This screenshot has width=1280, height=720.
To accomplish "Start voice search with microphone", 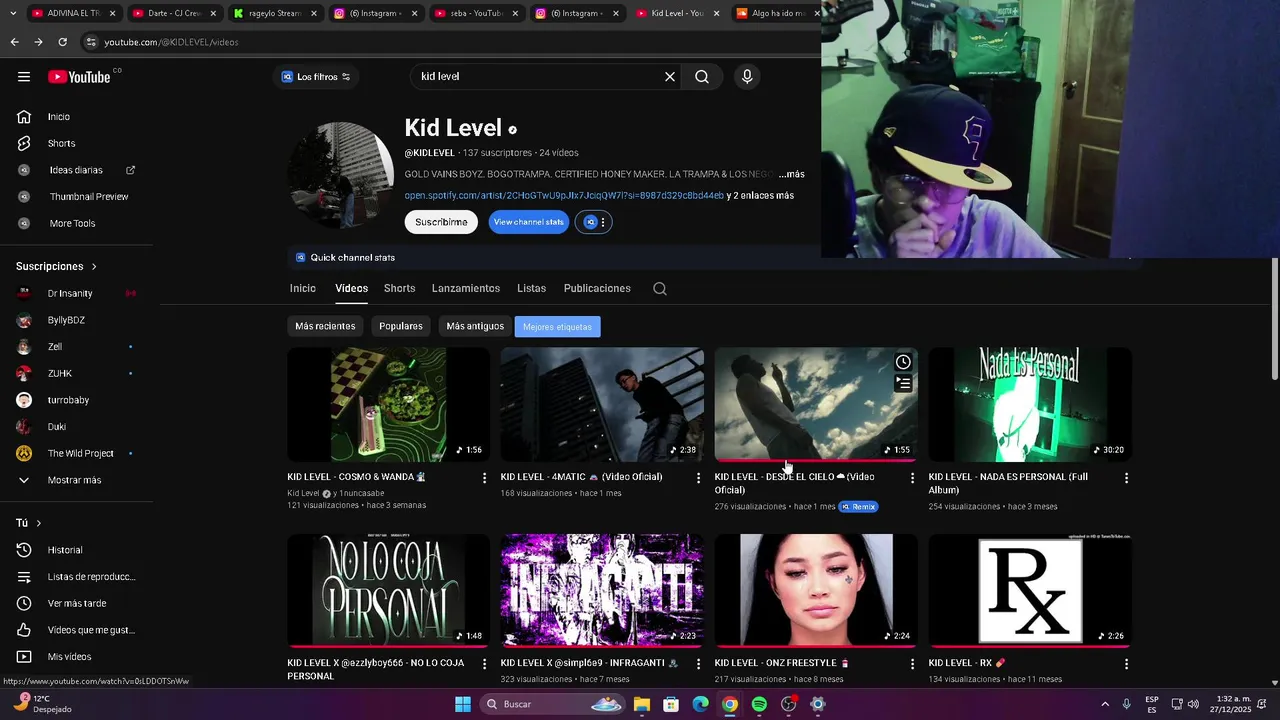I will pos(747,77).
